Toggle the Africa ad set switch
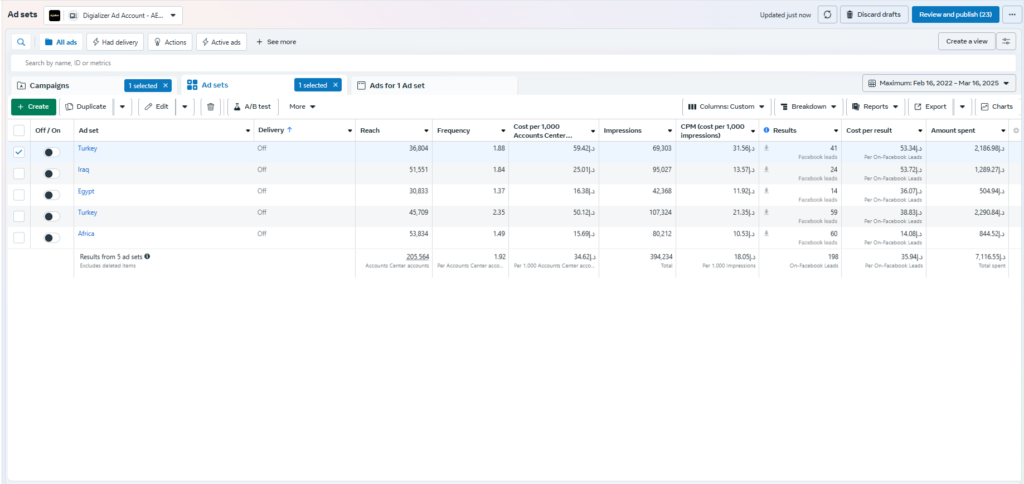The height and width of the screenshot is (484, 1024). (x=50, y=237)
